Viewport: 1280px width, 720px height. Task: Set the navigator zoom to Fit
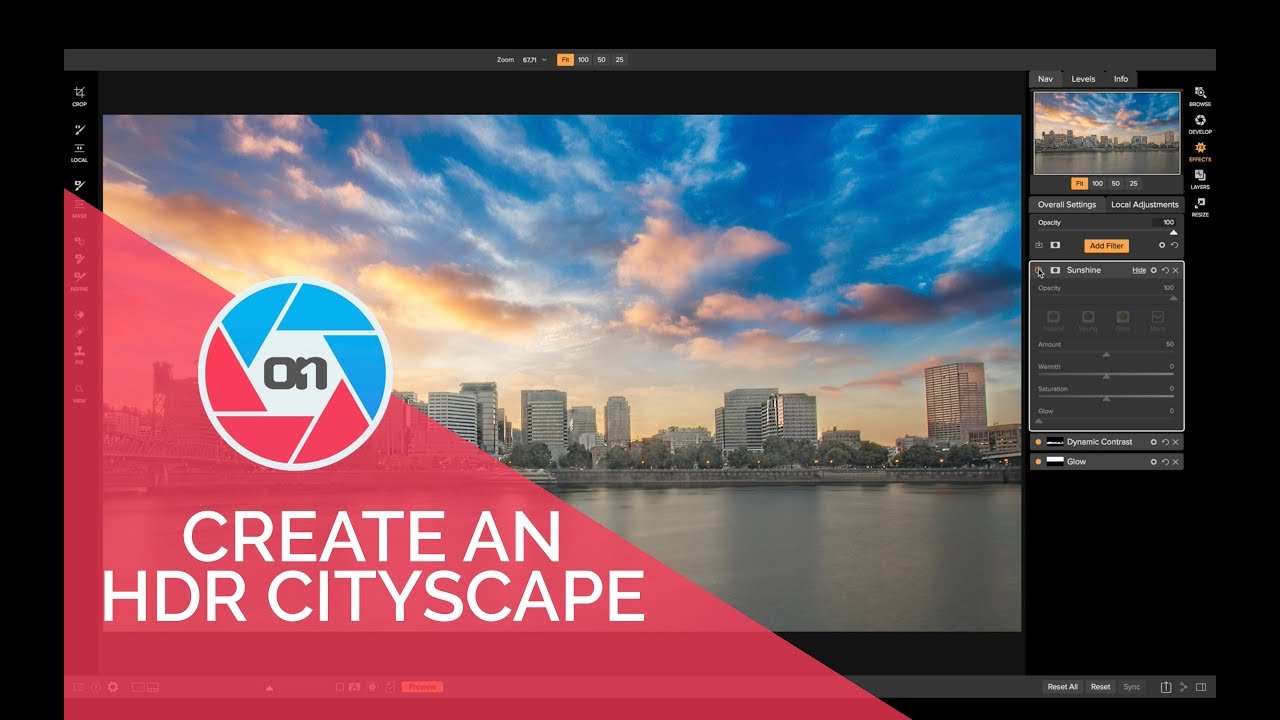[1079, 184]
